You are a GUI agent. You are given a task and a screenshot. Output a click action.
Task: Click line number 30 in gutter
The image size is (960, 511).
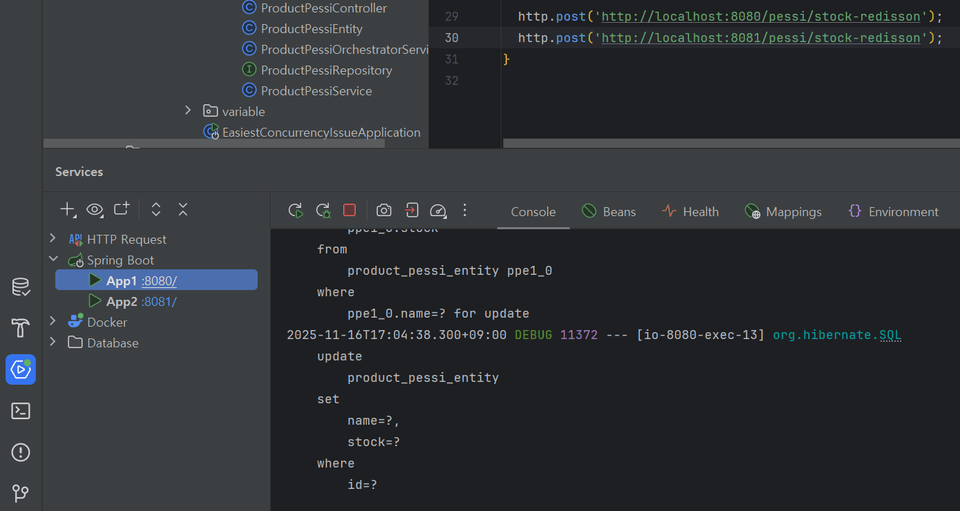(452, 38)
